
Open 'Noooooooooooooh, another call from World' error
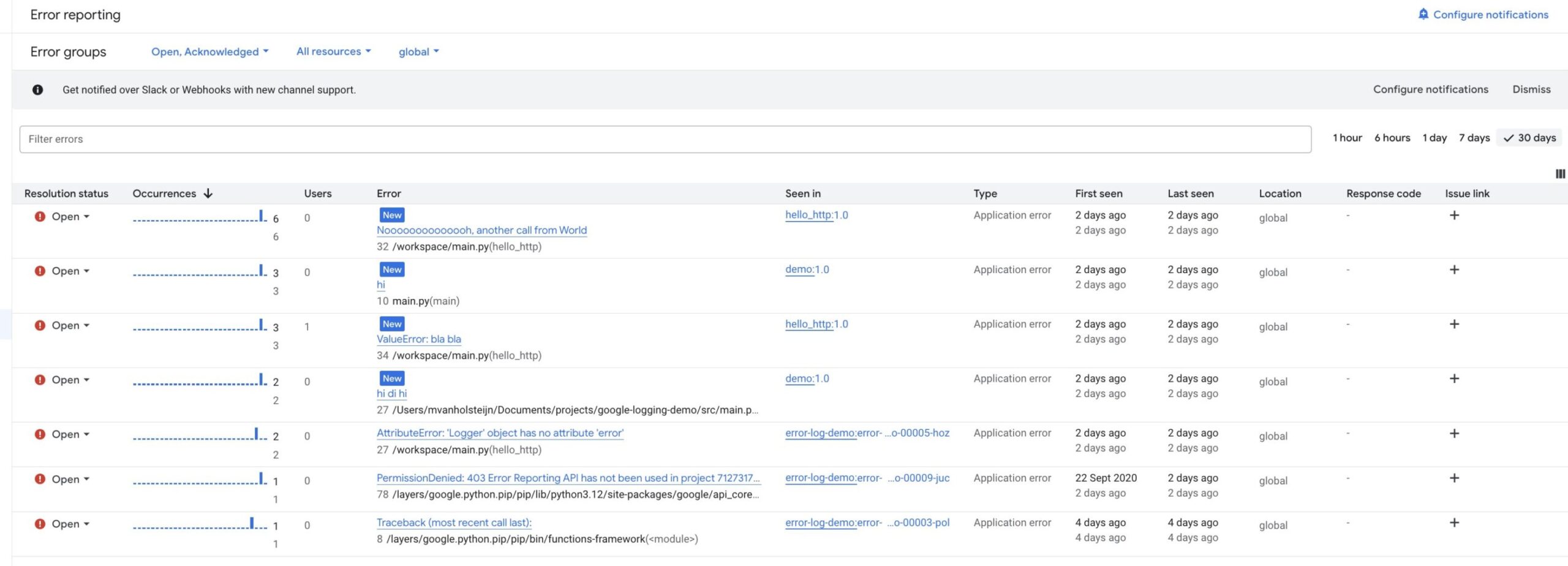(481, 230)
